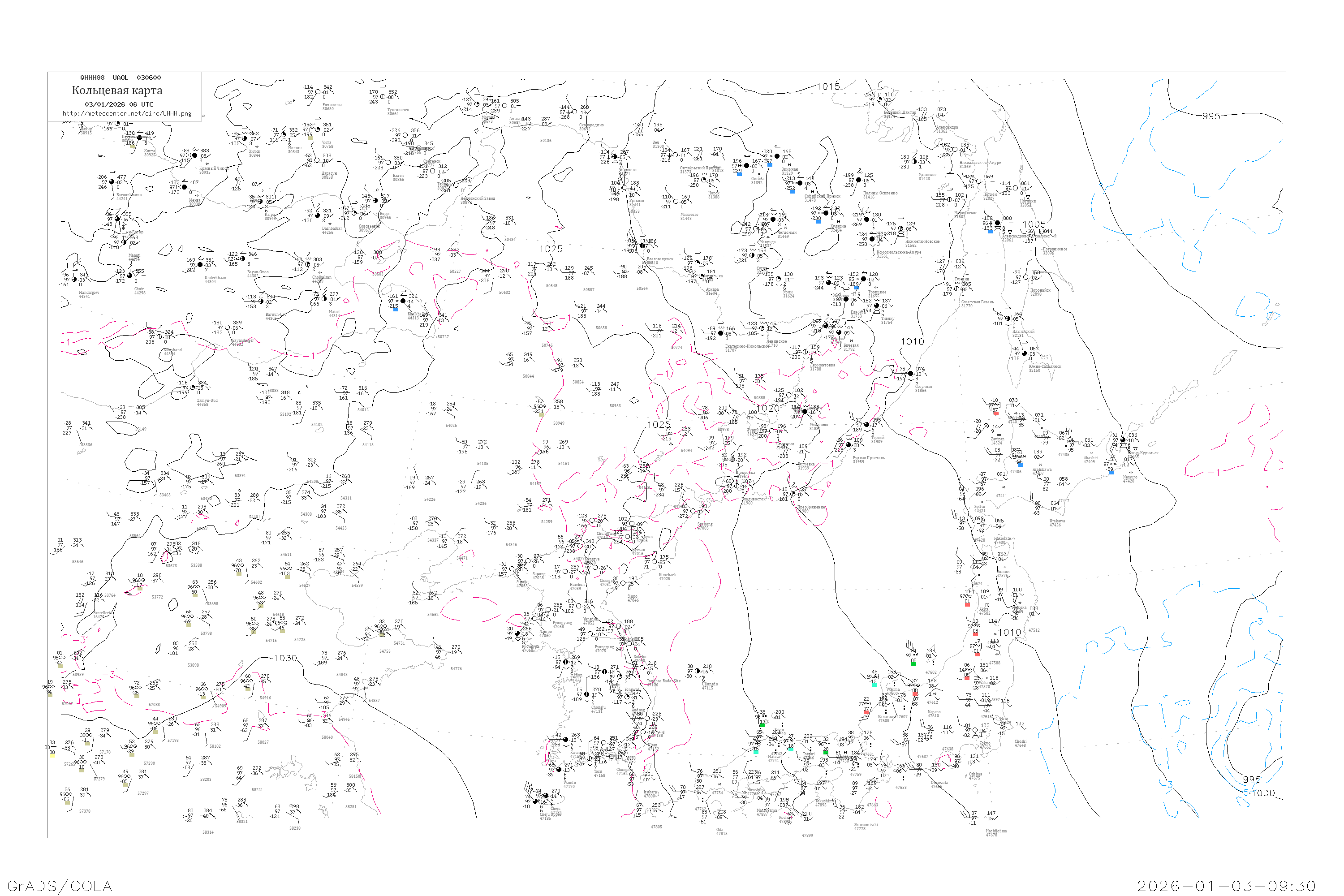This screenshot has height=896, width=1344.
Task: Click the 1020 isobar label
Action: pyautogui.click(x=767, y=409)
